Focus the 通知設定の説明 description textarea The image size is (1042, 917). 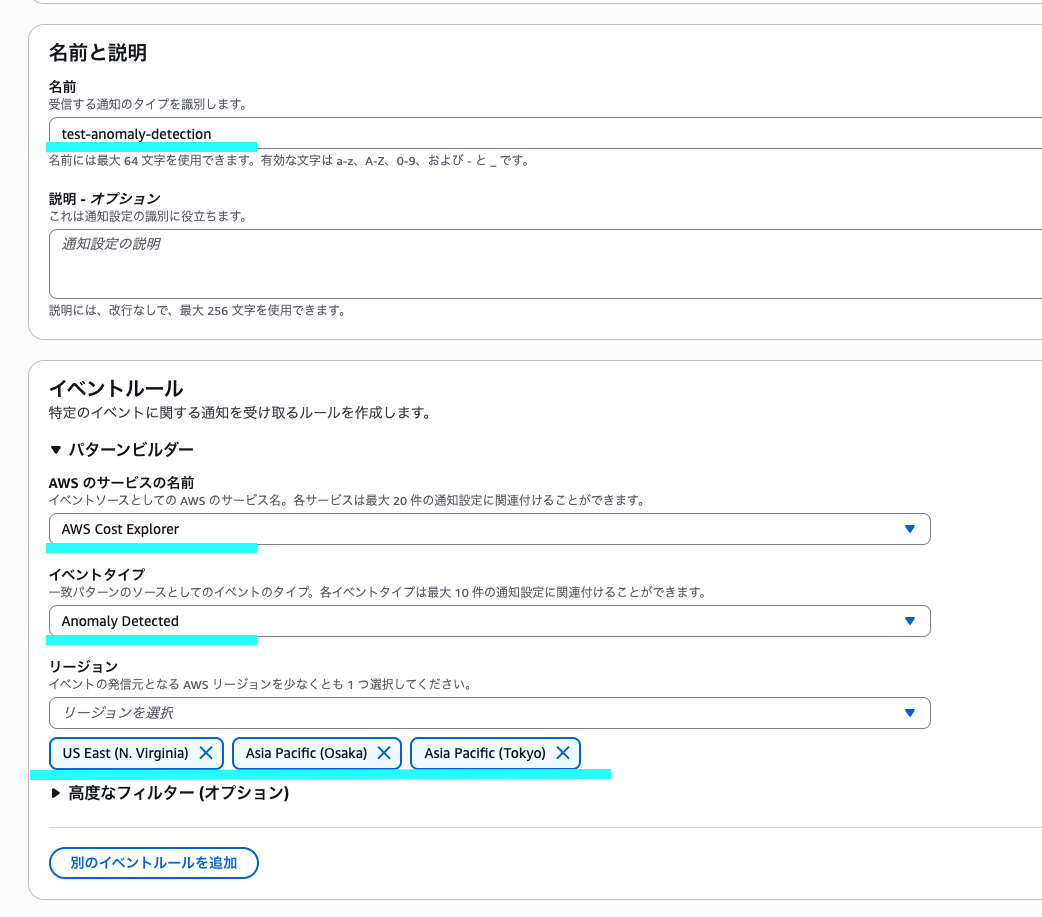point(545,264)
